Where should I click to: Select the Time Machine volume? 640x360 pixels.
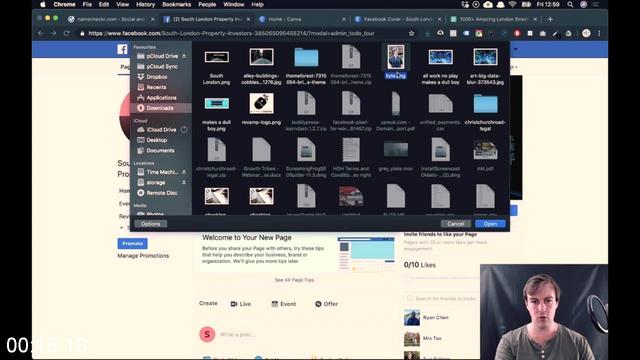[161, 172]
